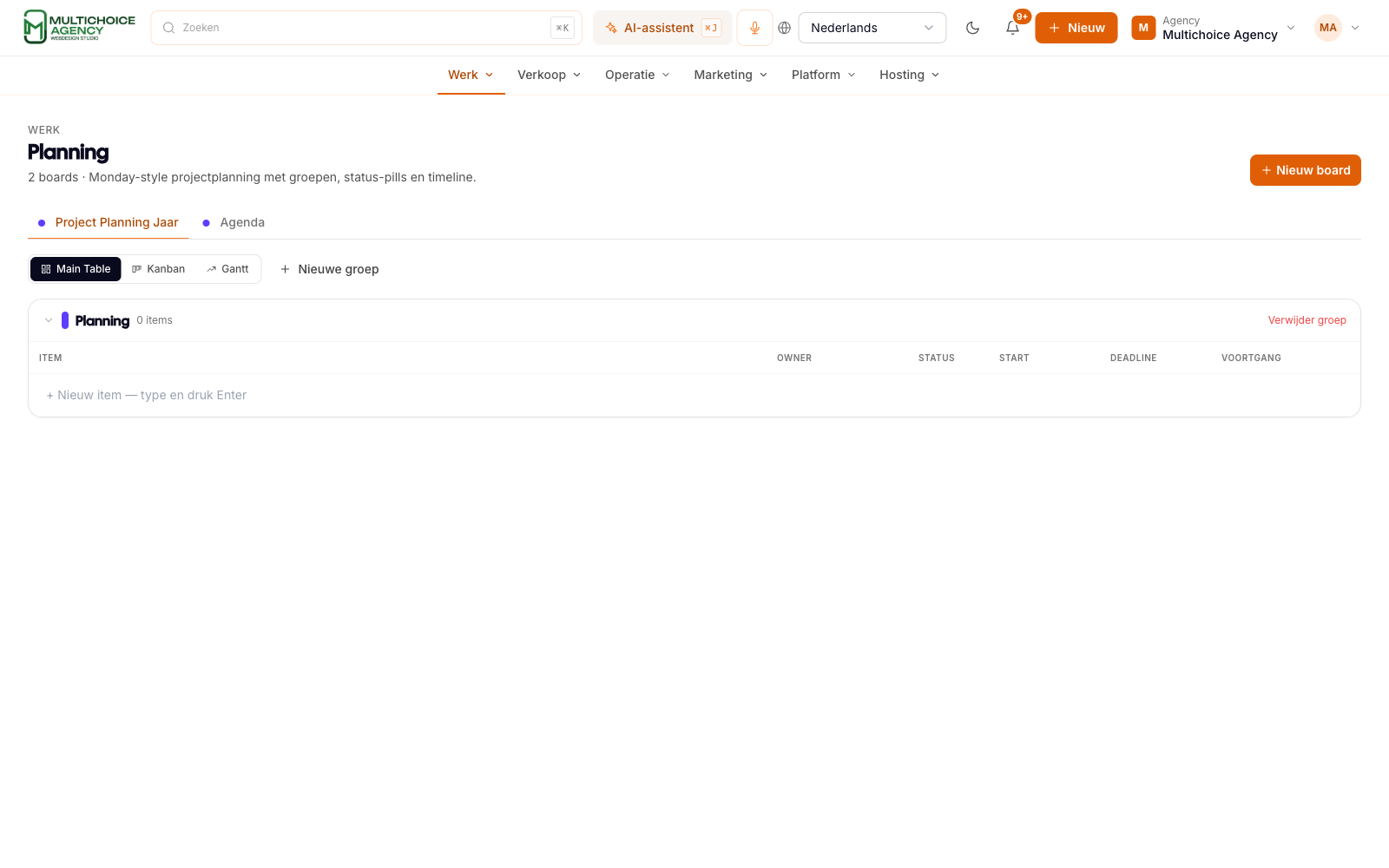Switch to the Kanban view
This screenshot has width=1389, height=868.
coord(158,269)
